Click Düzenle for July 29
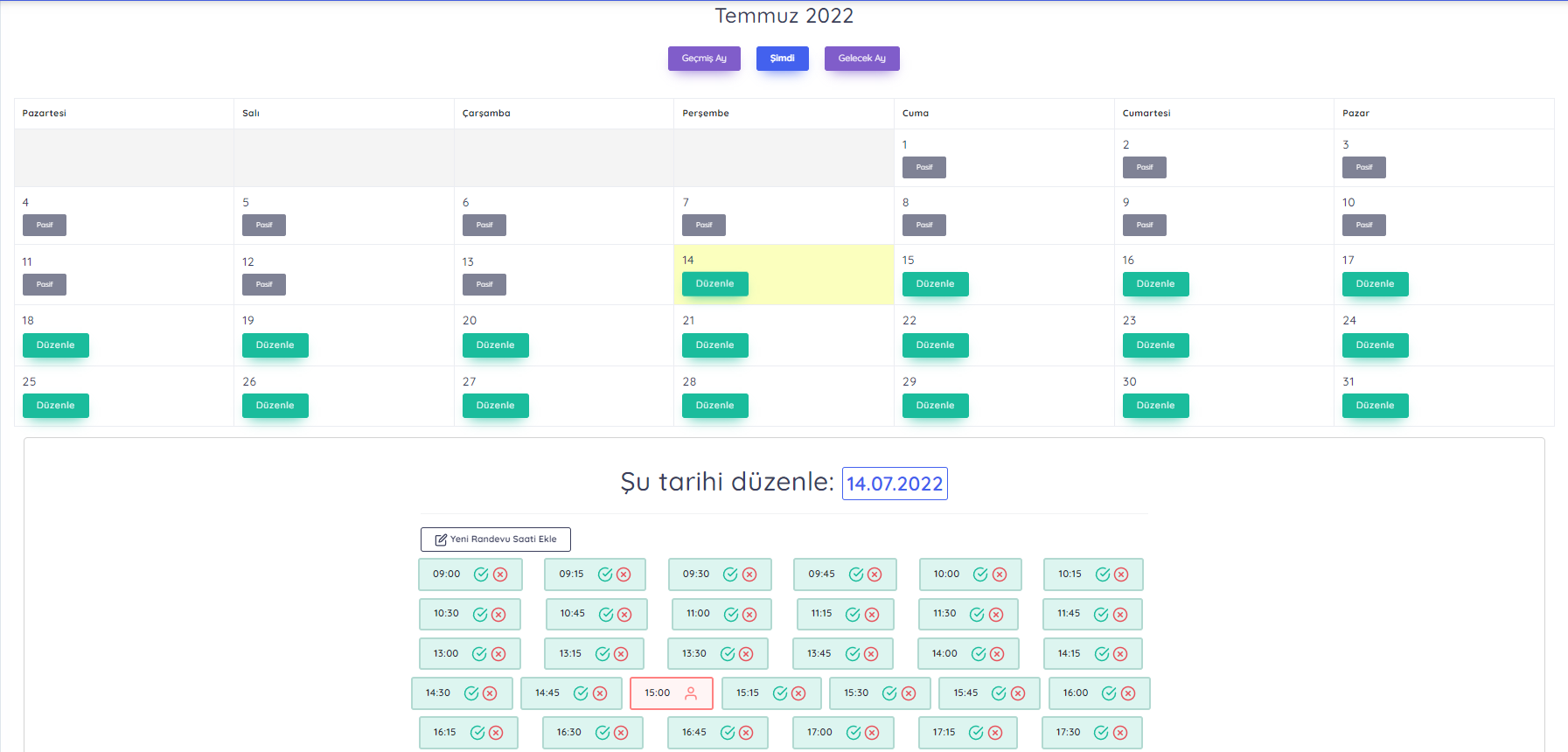Image resolution: width=1568 pixels, height=752 pixels. click(936, 406)
